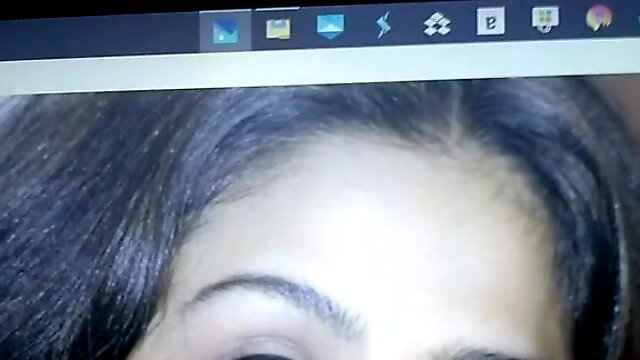Switch to the orange fox browser icon
Screen dimensions: 640x360
599,18
